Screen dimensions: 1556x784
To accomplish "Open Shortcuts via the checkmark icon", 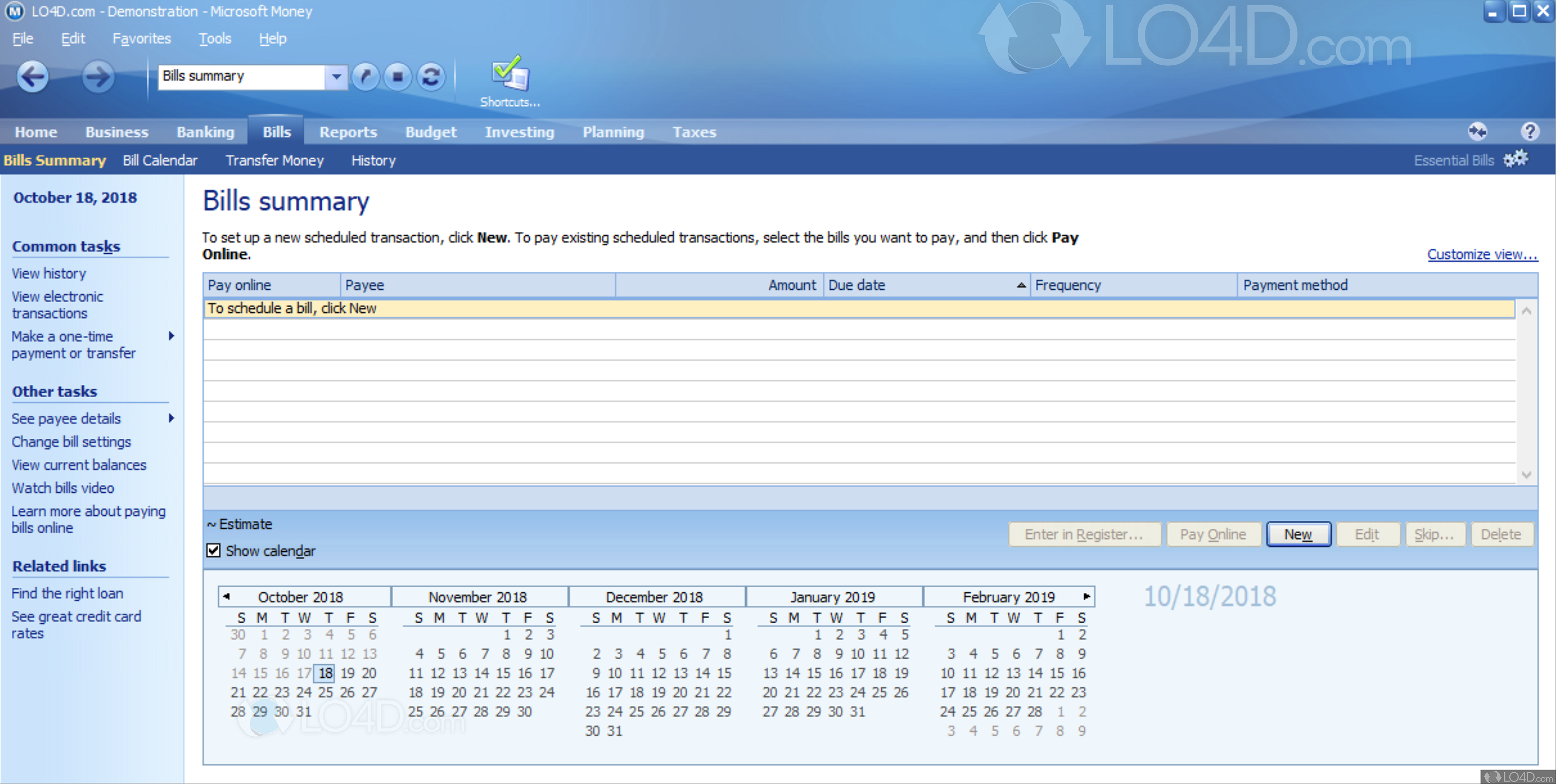I will coord(508,72).
